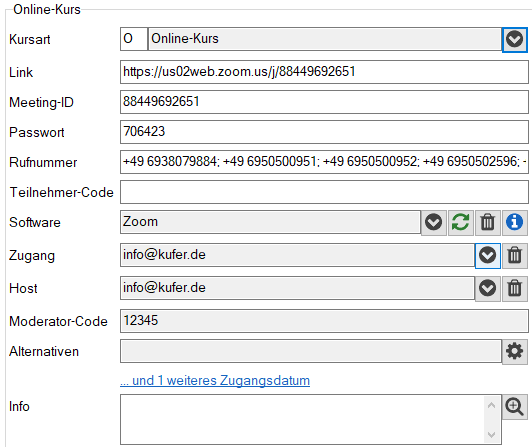Delete the Host entry with trash icon
This screenshot has height=447, width=532.
pos(515,288)
